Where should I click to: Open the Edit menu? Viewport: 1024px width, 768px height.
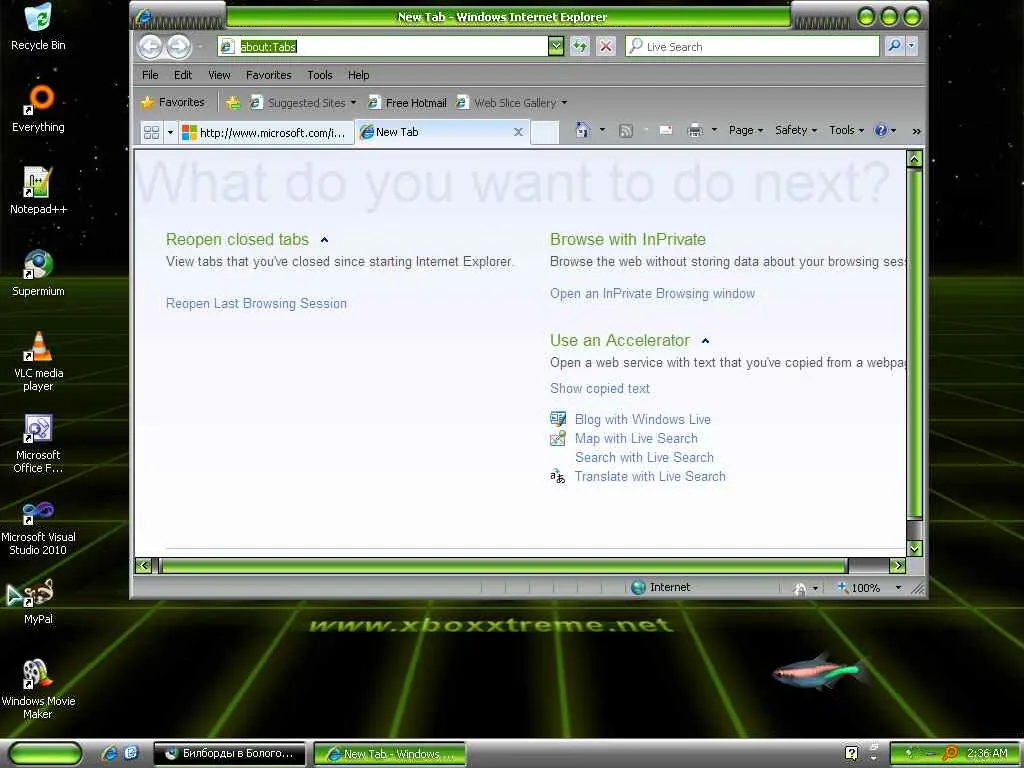coord(183,75)
